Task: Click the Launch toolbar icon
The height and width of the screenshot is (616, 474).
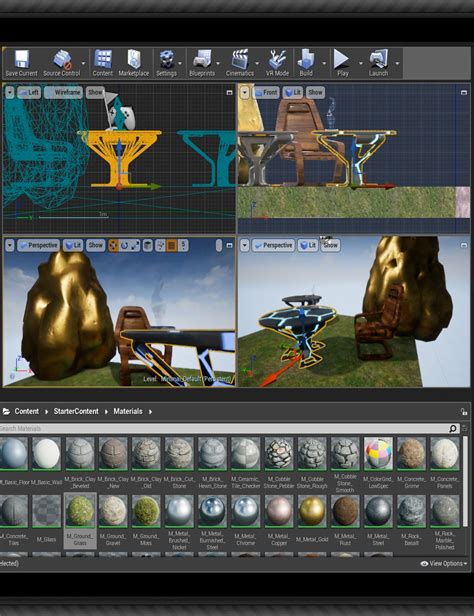Action: pos(378,63)
